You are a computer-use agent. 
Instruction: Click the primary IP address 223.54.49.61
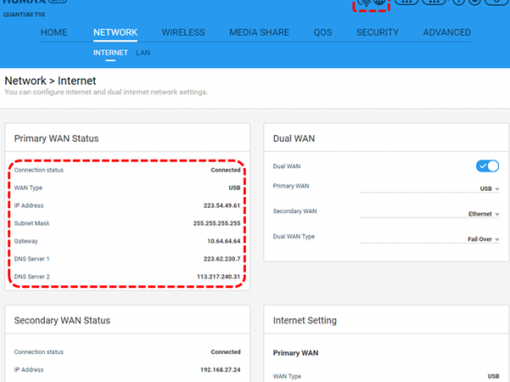click(222, 205)
